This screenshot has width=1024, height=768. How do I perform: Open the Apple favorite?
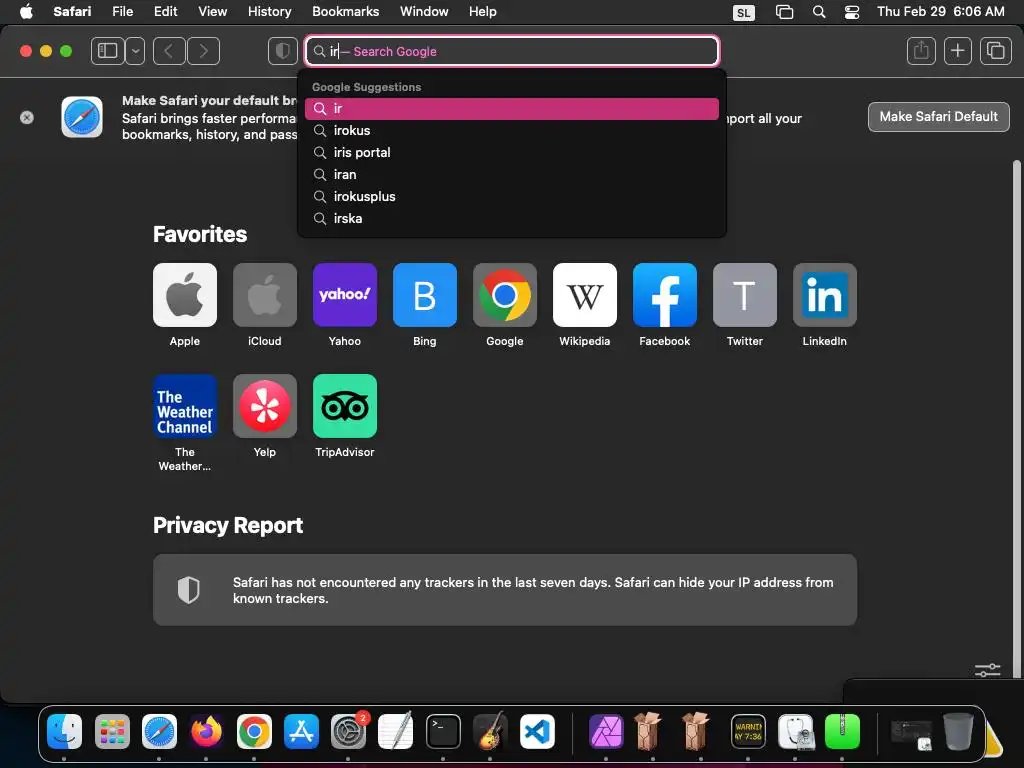(185, 295)
